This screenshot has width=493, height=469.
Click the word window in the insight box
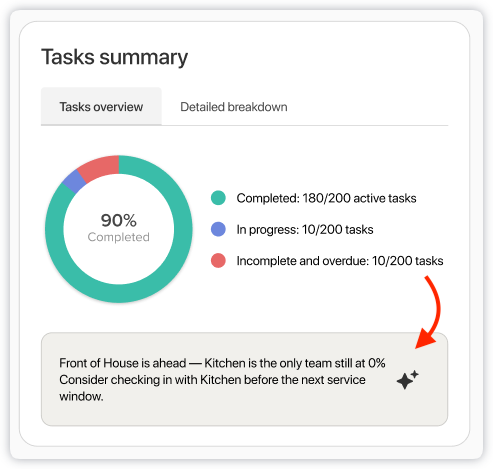click(x=81, y=396)
